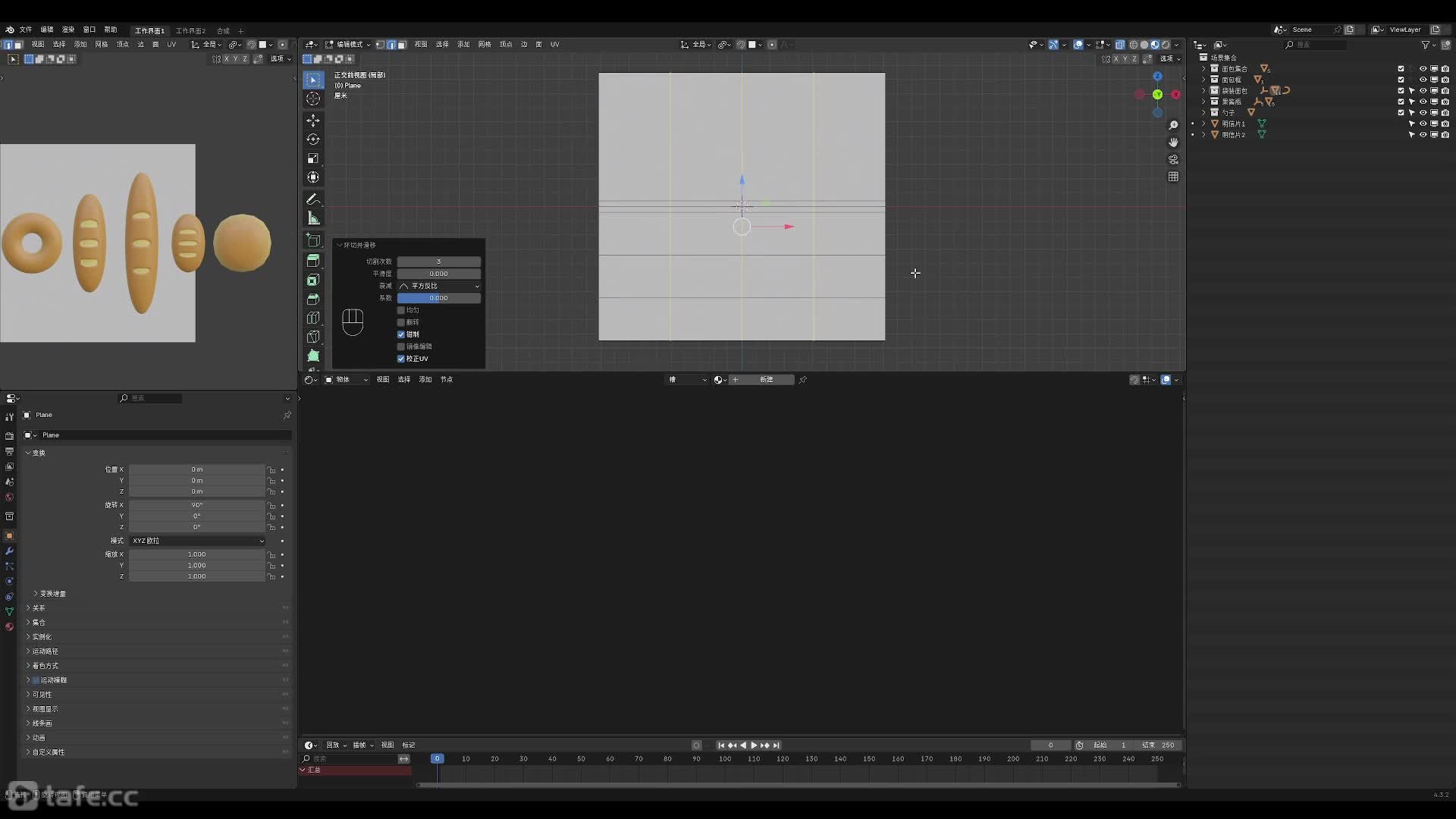1456x819 pixels.
Task: Click the hand pan view icon
Action: tap(1173, 142)
